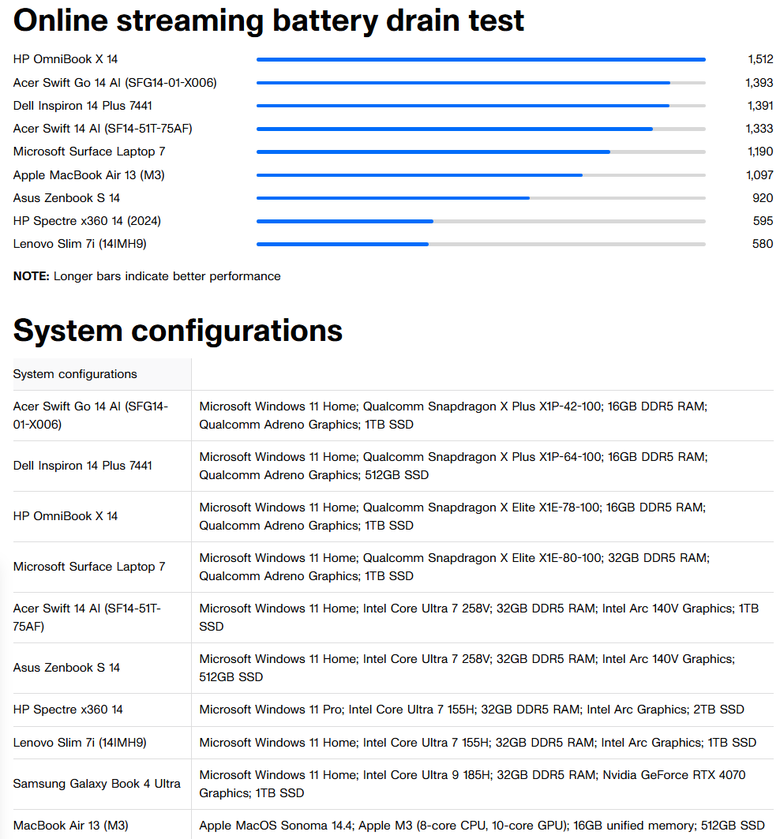Click the value 580
The image size is (780, 839).
[x=762, y=243]
